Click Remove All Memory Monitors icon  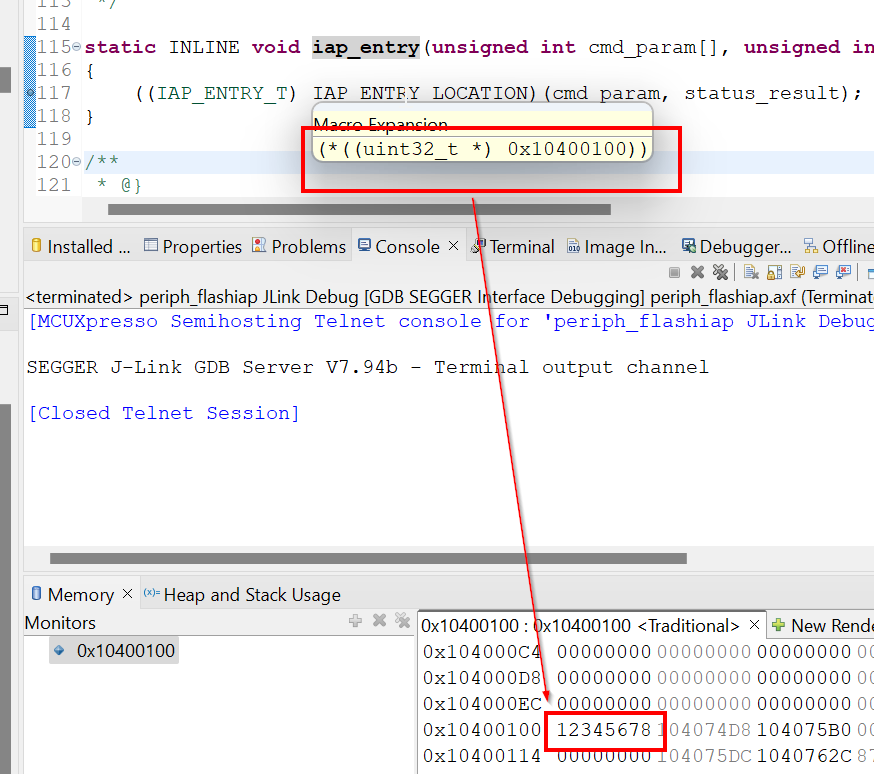coord(402,620)
